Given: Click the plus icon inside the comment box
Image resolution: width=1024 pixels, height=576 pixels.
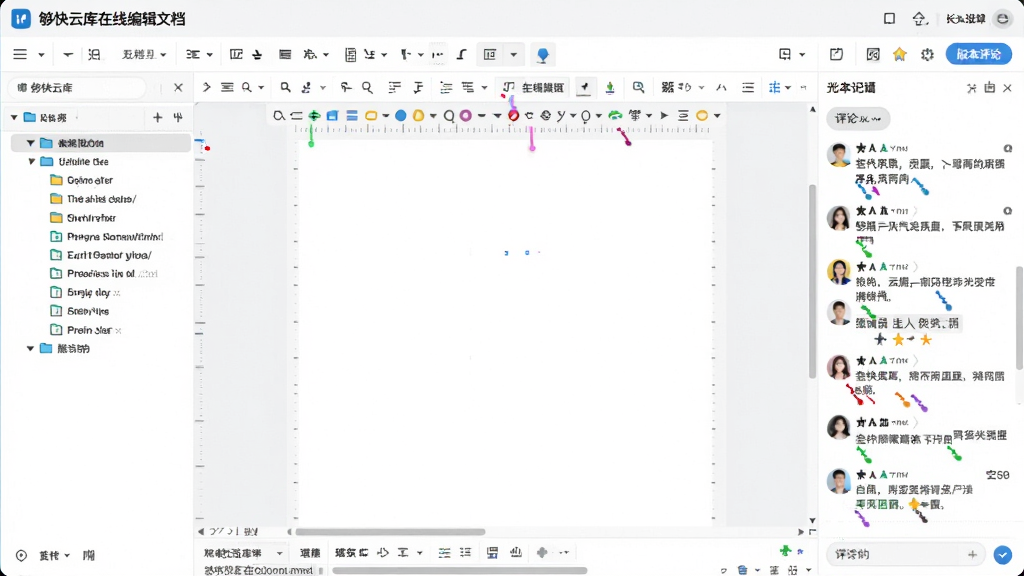Looking at the screenshot, I should [x=972, y=554].
